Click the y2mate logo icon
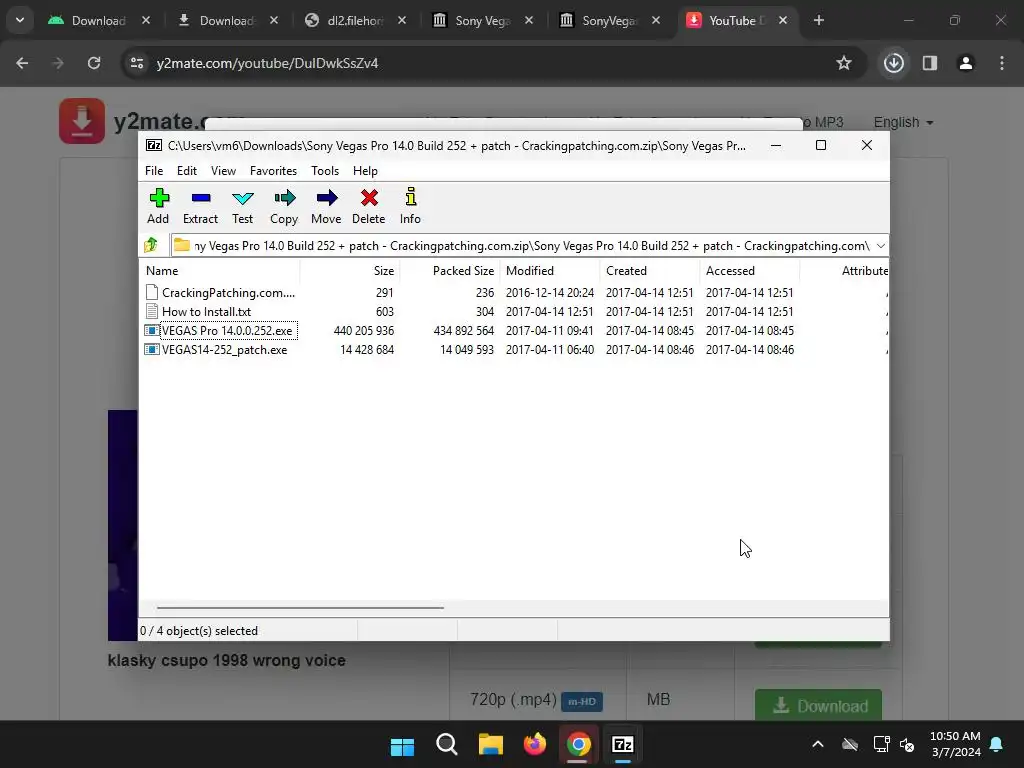The height and width of the screenshot is (768, 1024). click(x=82, y=121)
